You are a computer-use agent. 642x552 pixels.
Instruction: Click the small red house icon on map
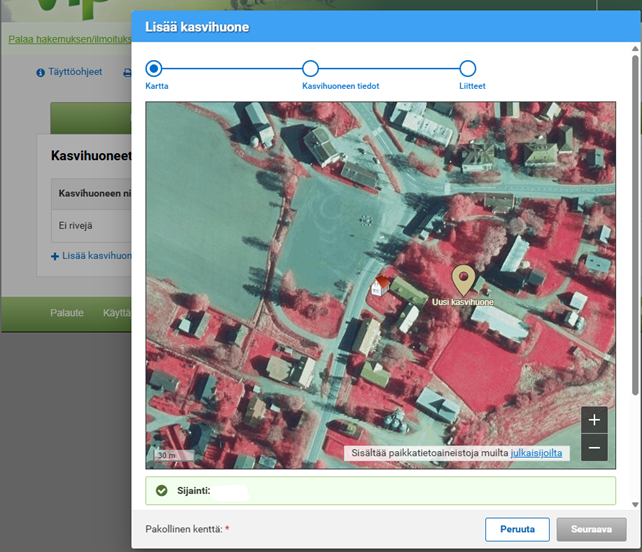pos(379,287)
